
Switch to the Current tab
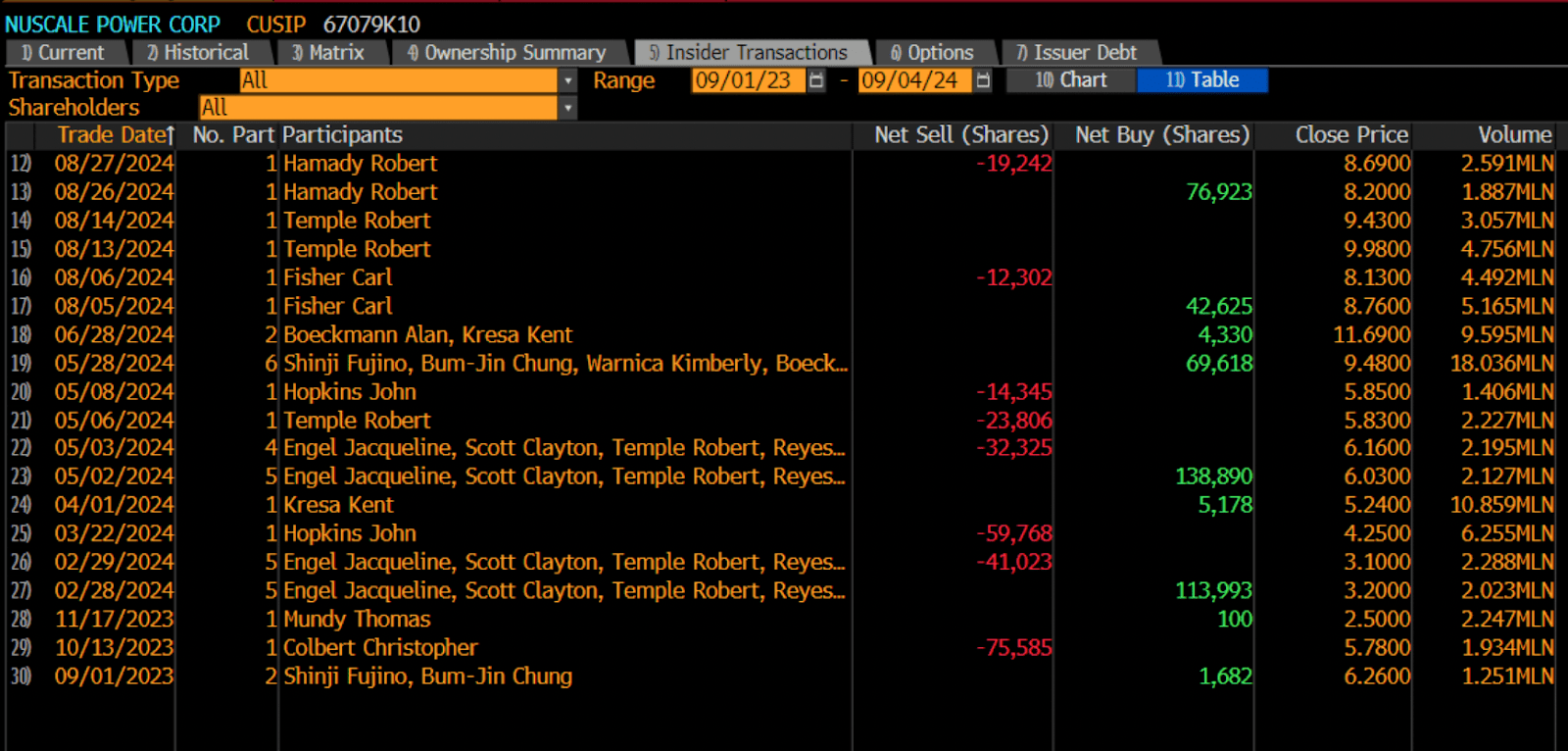64,53
